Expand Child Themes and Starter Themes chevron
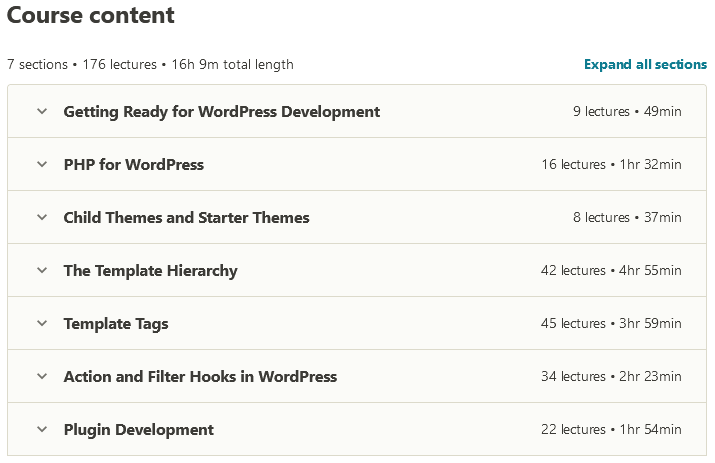The image size is (715, 463). (x=42, y=218)
